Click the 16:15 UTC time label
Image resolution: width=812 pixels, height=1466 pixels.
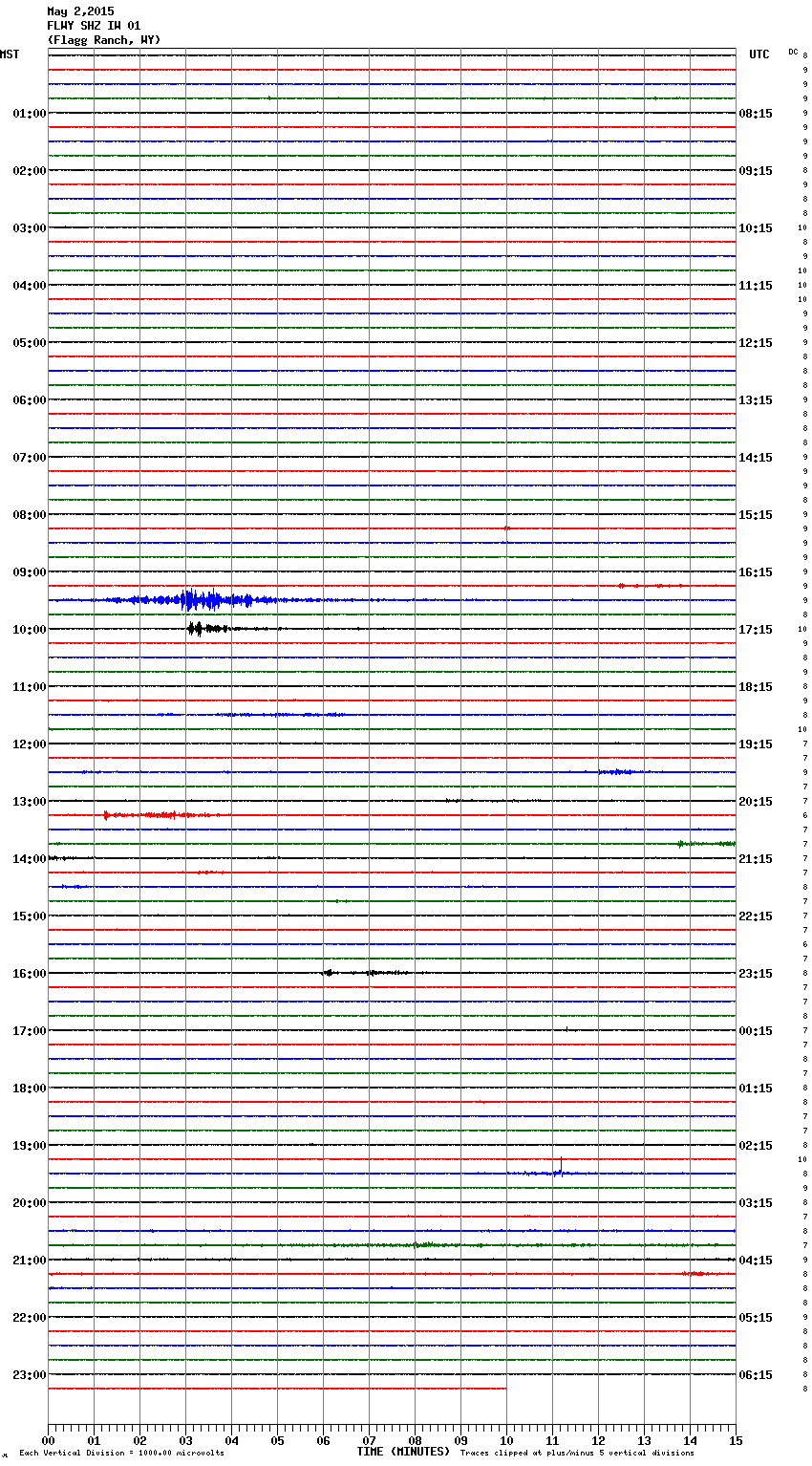click(756, 572)
